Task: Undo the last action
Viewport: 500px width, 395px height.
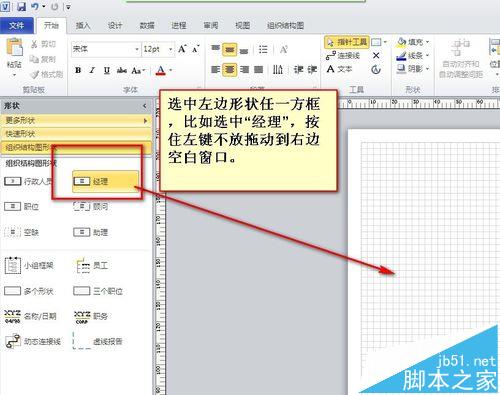Action: click(x=35, y=6)
